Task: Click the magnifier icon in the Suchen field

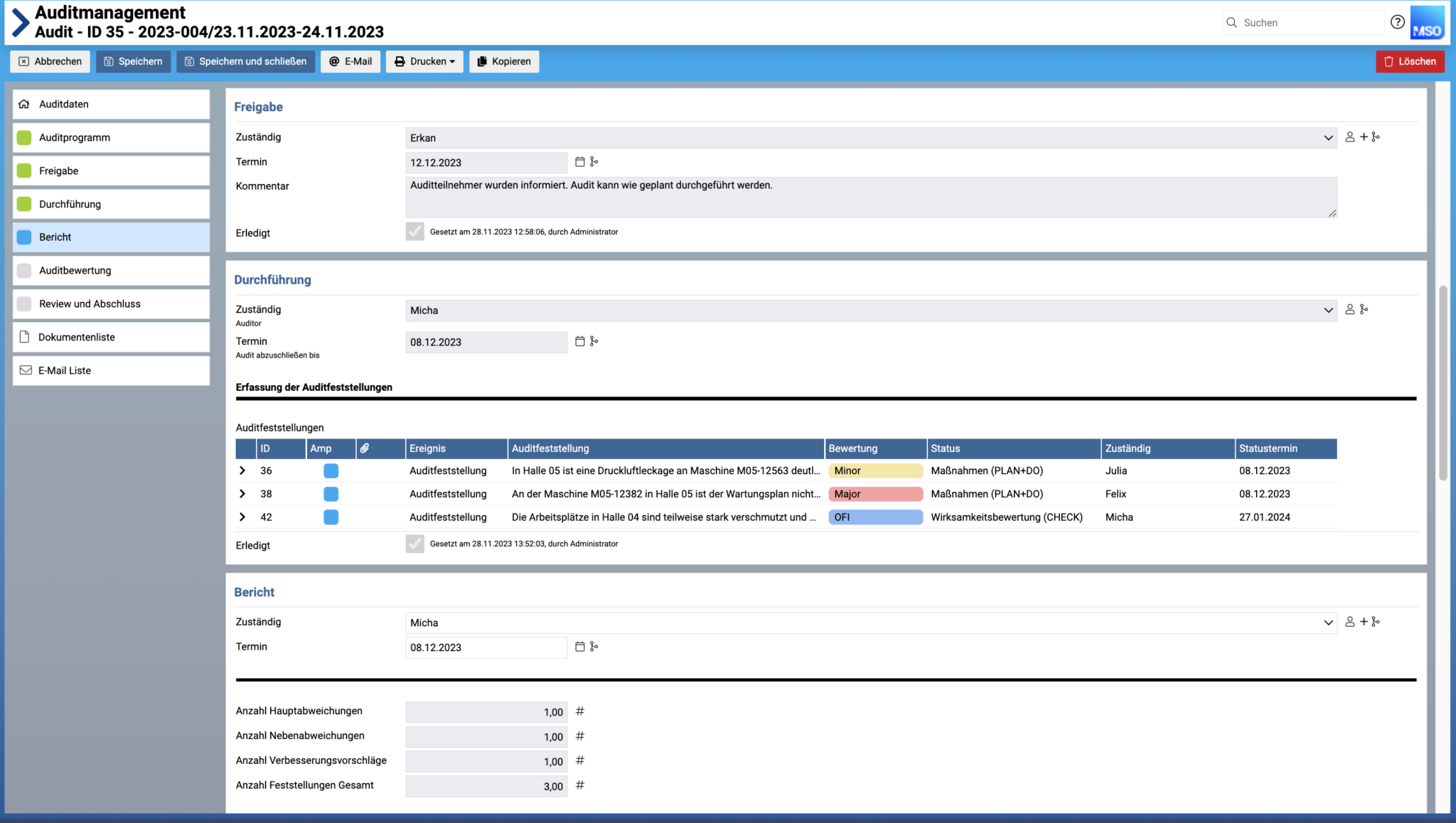Action: (x=1231, y=22)
